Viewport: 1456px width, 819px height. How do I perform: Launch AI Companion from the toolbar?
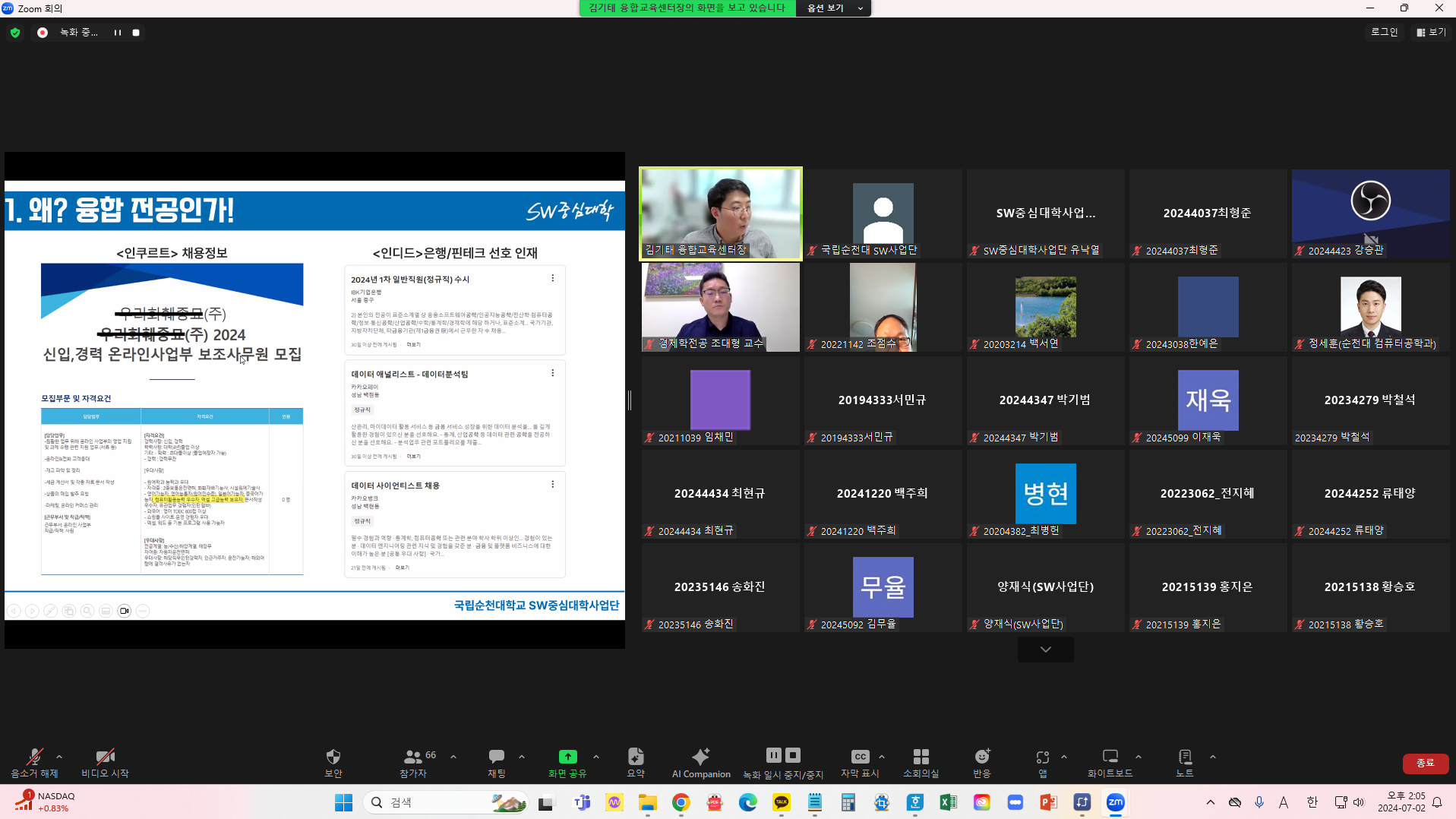pos(701,763)
